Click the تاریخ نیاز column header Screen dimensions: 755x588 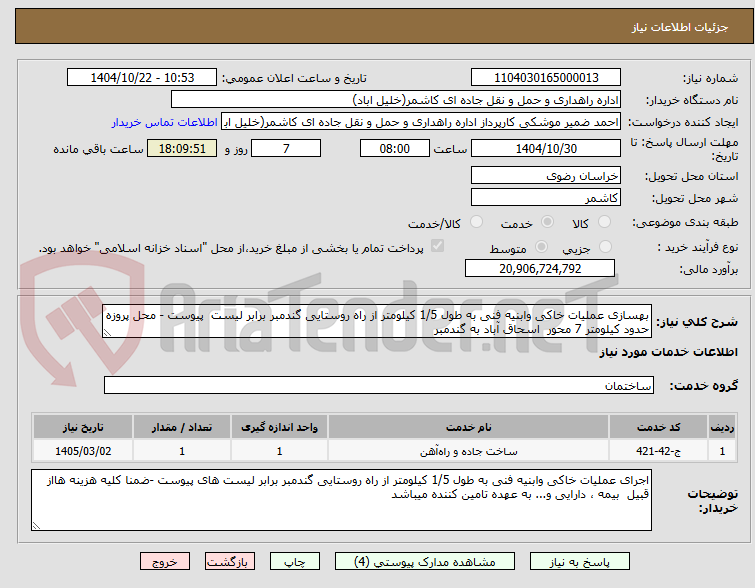(x=83, y=427)
